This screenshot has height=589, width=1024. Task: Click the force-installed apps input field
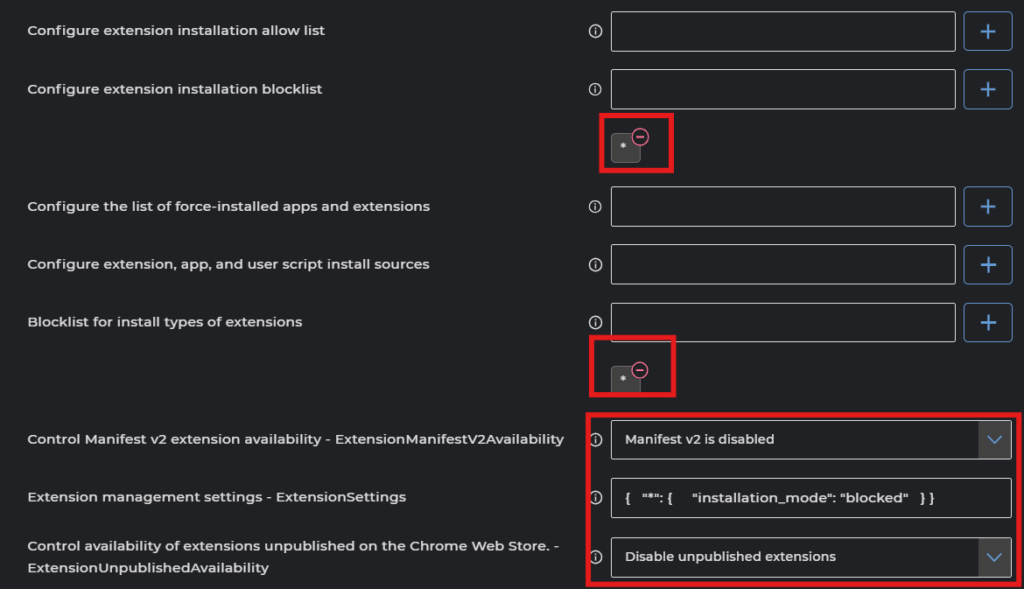783,207
